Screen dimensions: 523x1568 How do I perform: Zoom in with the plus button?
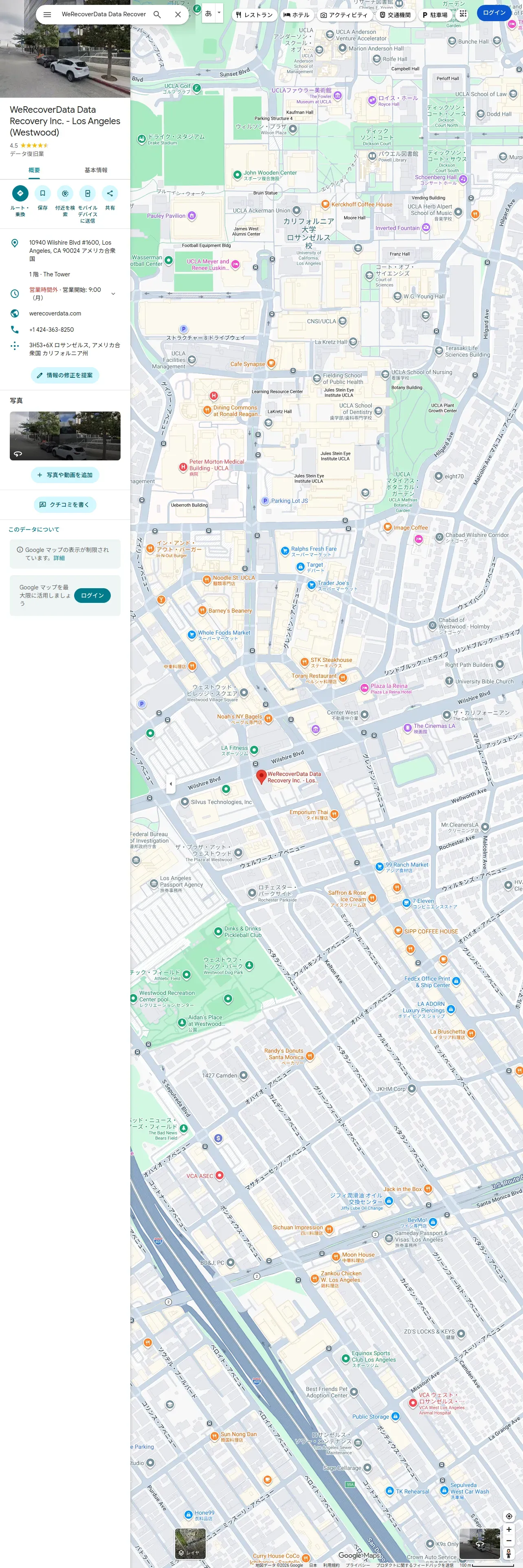(x=509, y=1529)
